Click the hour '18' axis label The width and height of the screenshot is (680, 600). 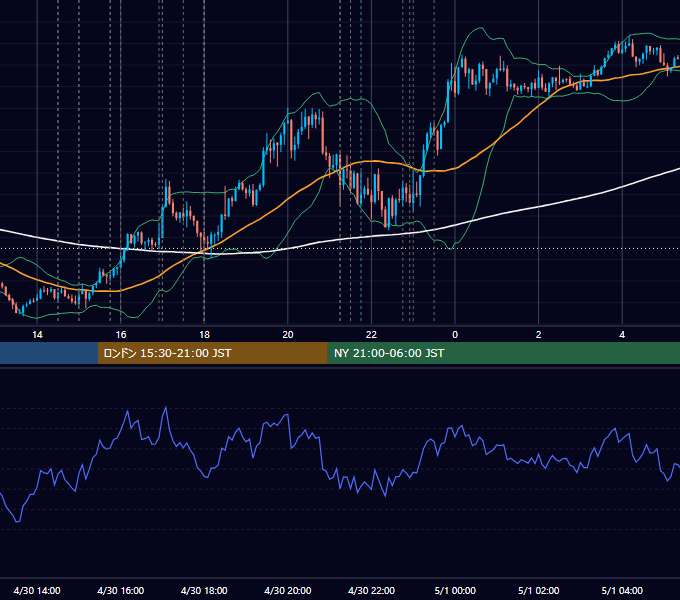tap(204, 334)
